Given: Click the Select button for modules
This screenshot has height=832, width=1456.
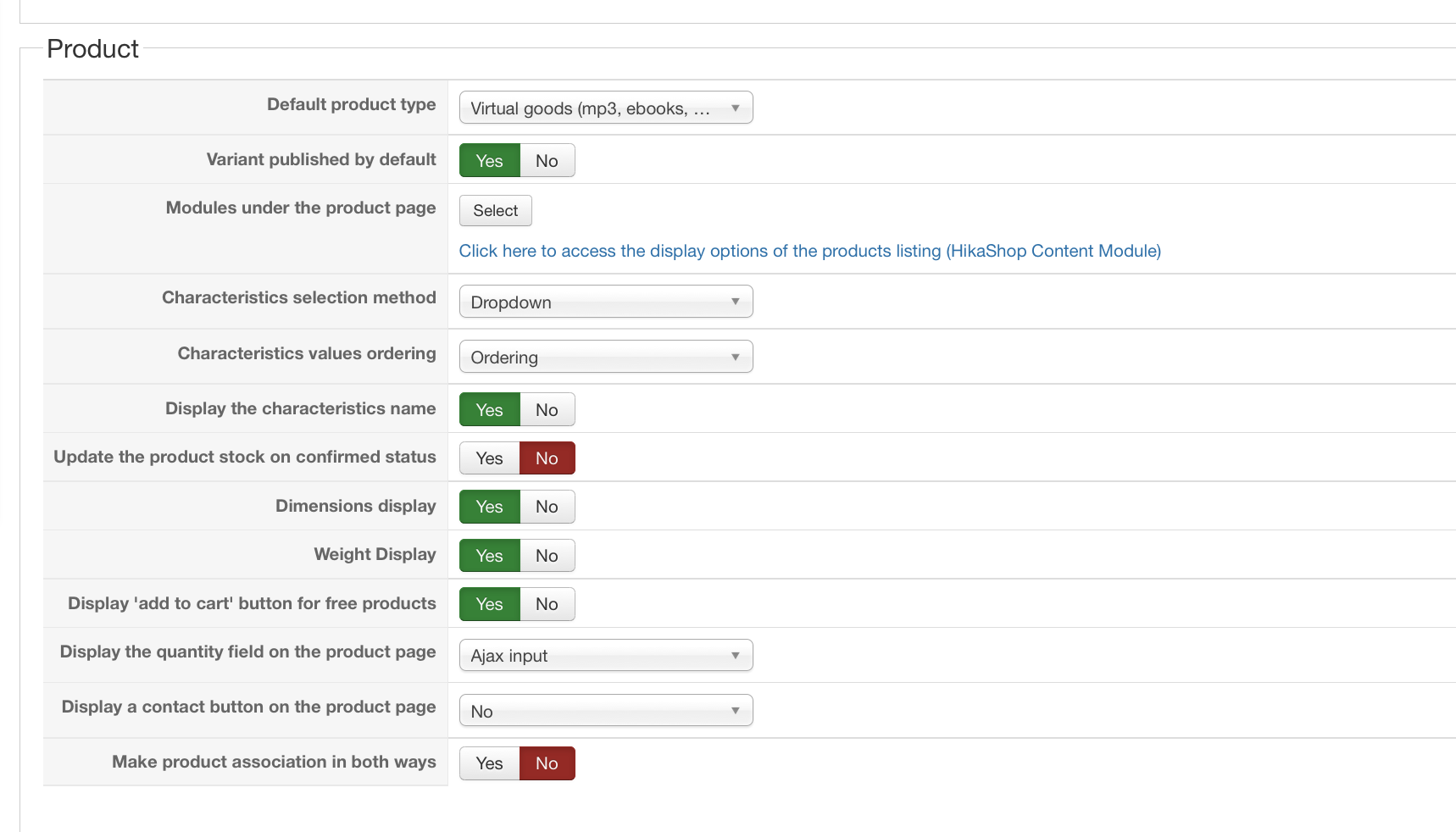Looking at the screenshot, I should coord(495,211).
